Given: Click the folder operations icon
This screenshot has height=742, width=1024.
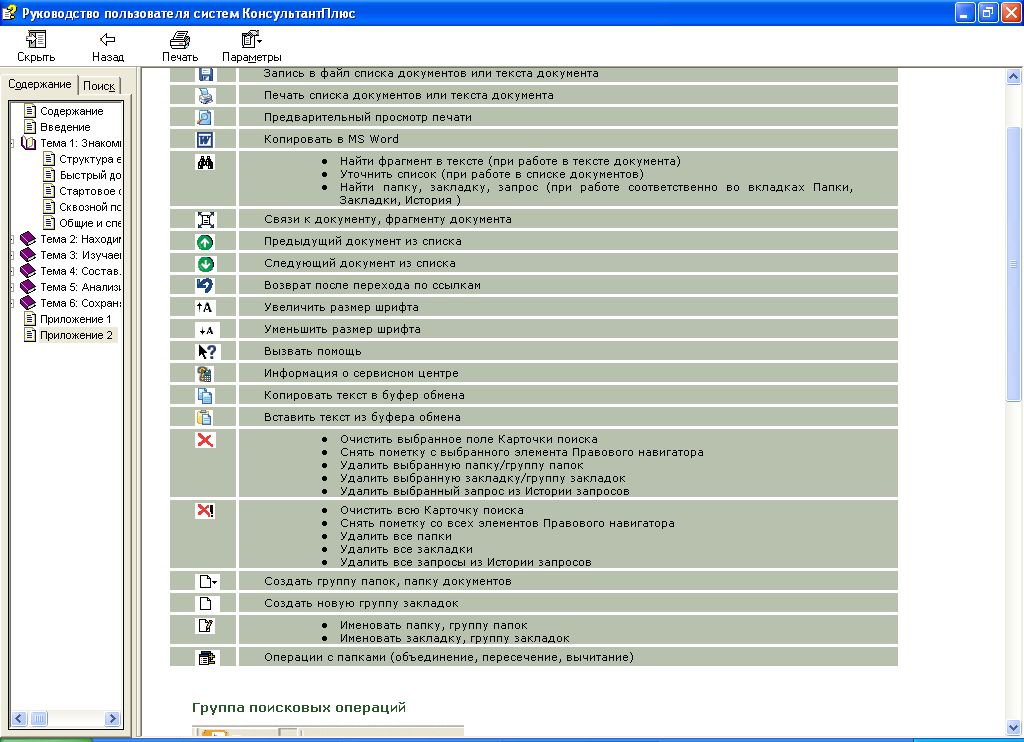Looking at the screenshot, I should [x=206, y=658].
